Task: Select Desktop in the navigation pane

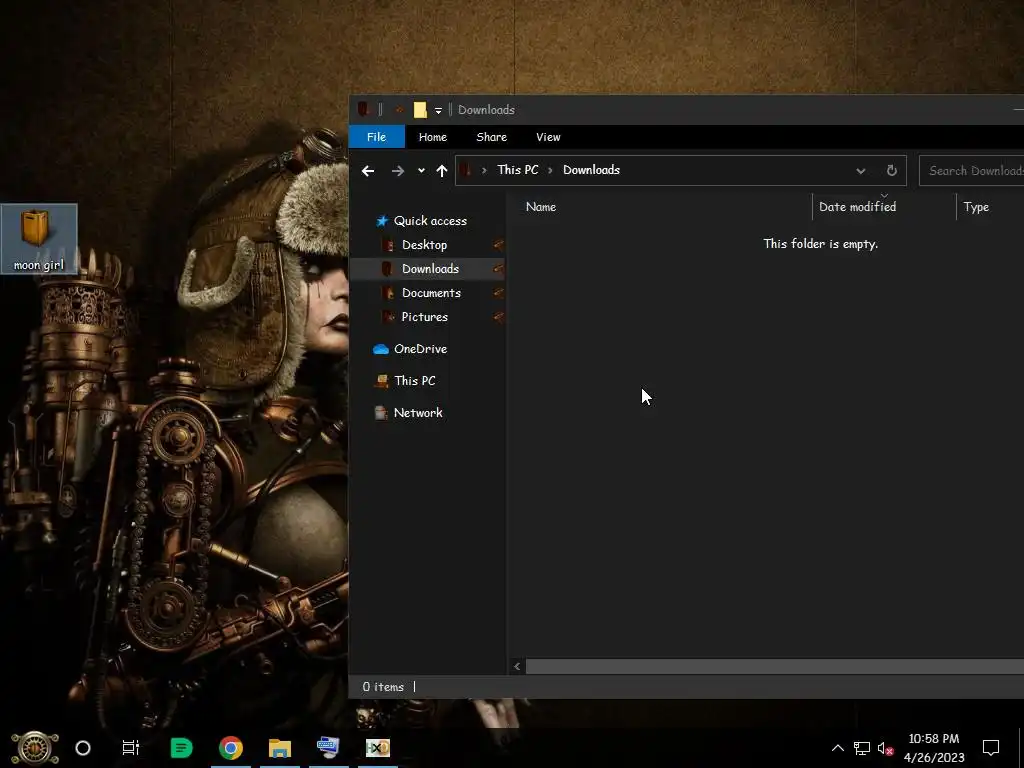Action: click(424, 245)
